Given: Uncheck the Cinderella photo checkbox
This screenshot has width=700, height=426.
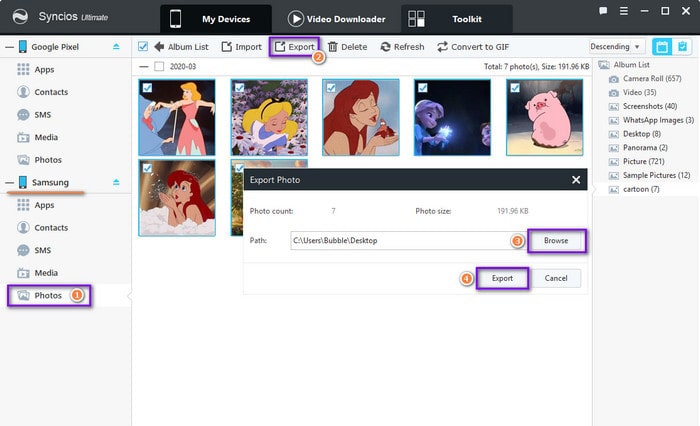Looking at the screenshot, I should (x=147, y=88).
